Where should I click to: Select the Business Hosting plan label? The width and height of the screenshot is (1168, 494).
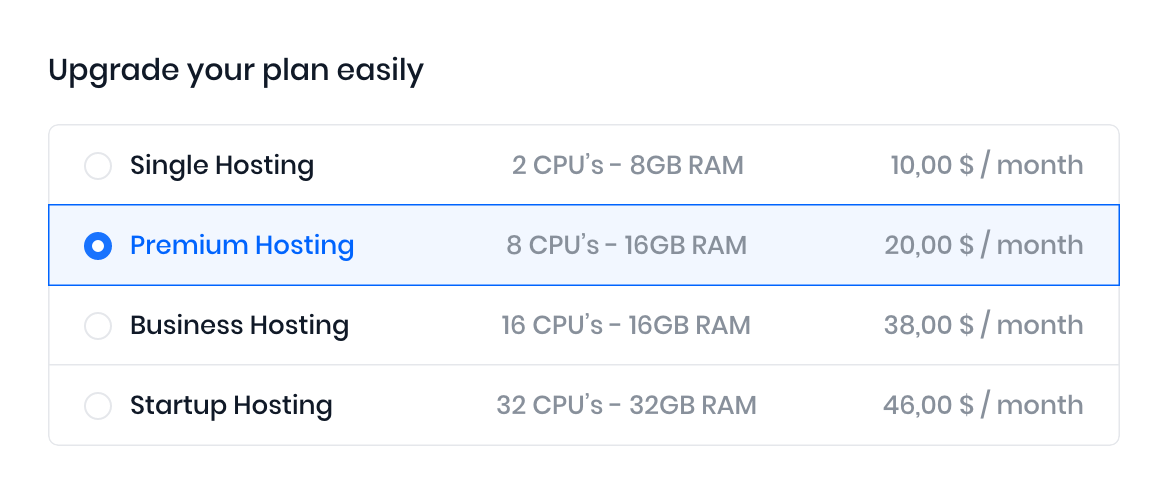240,325
